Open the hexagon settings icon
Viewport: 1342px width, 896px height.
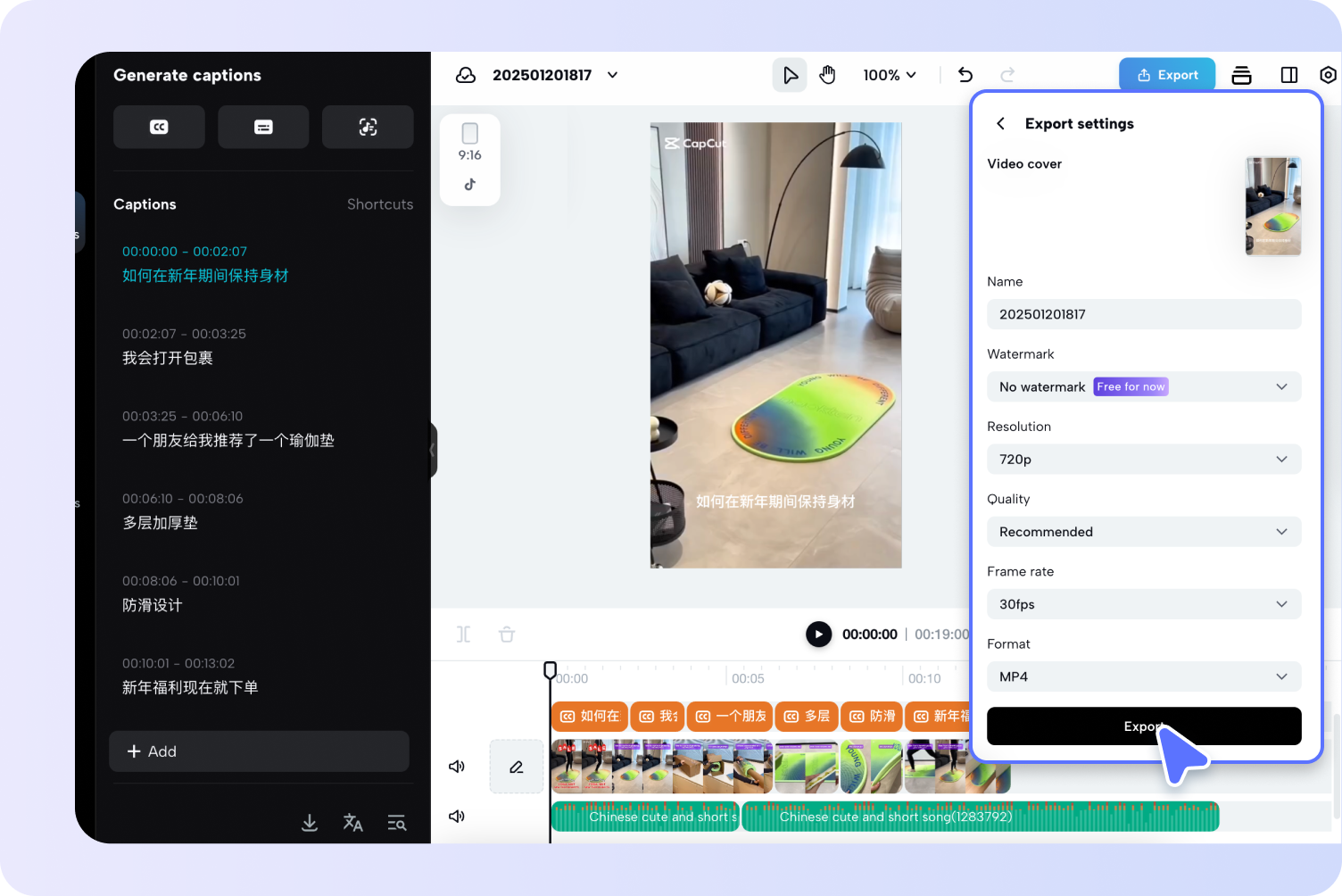(x=1328, y=75)
